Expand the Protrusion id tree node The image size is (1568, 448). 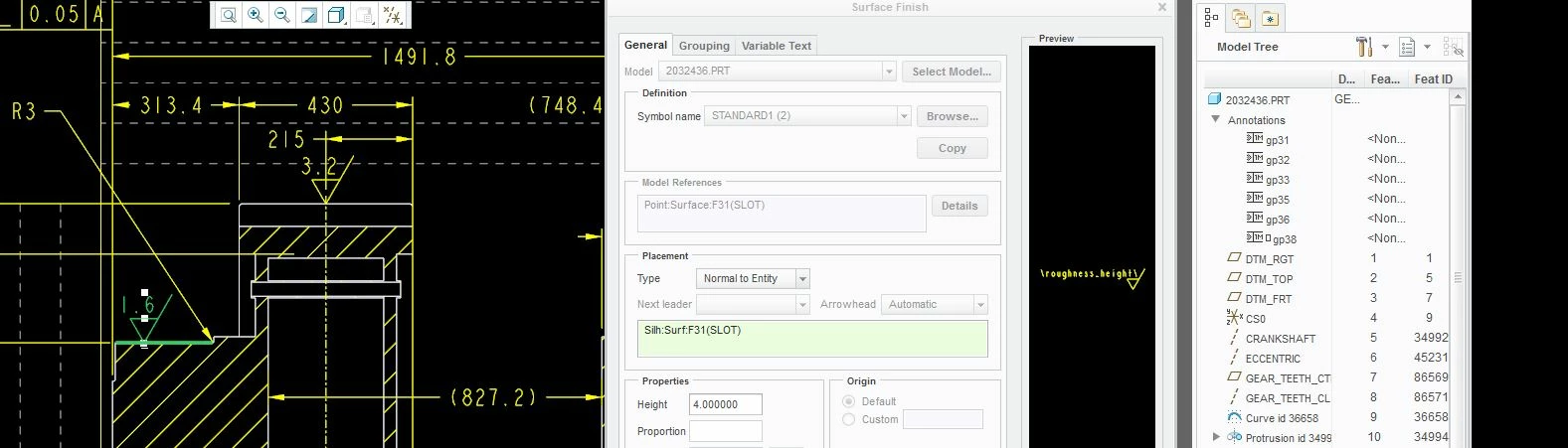point(1216,437)
